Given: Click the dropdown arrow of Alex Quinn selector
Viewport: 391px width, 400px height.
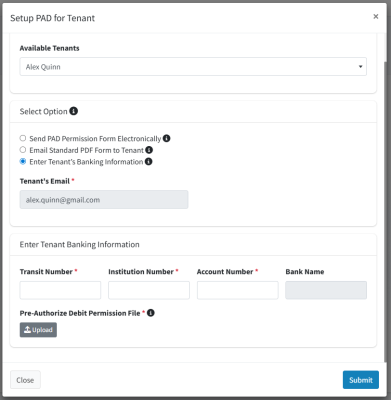Looking at the screenshot, I should pos(360,67).
